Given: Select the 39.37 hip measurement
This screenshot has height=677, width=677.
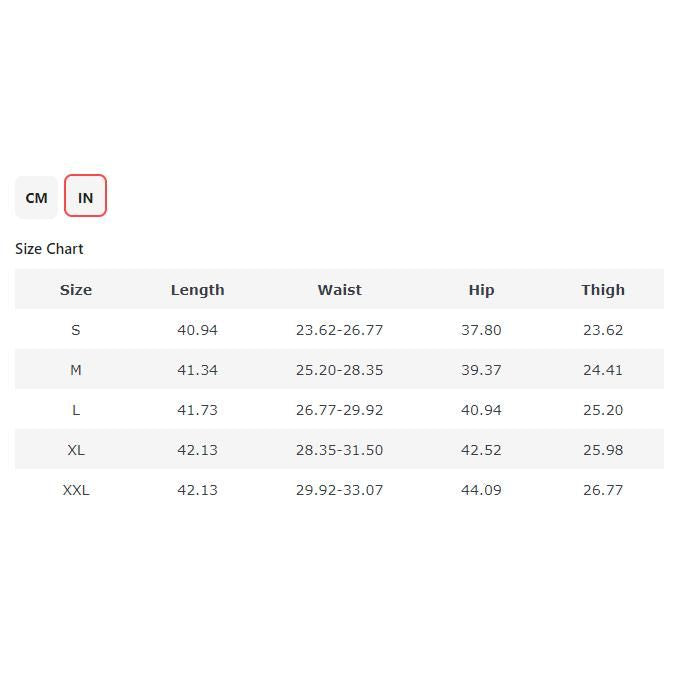Looking at the screenshot, I should 481,370.
